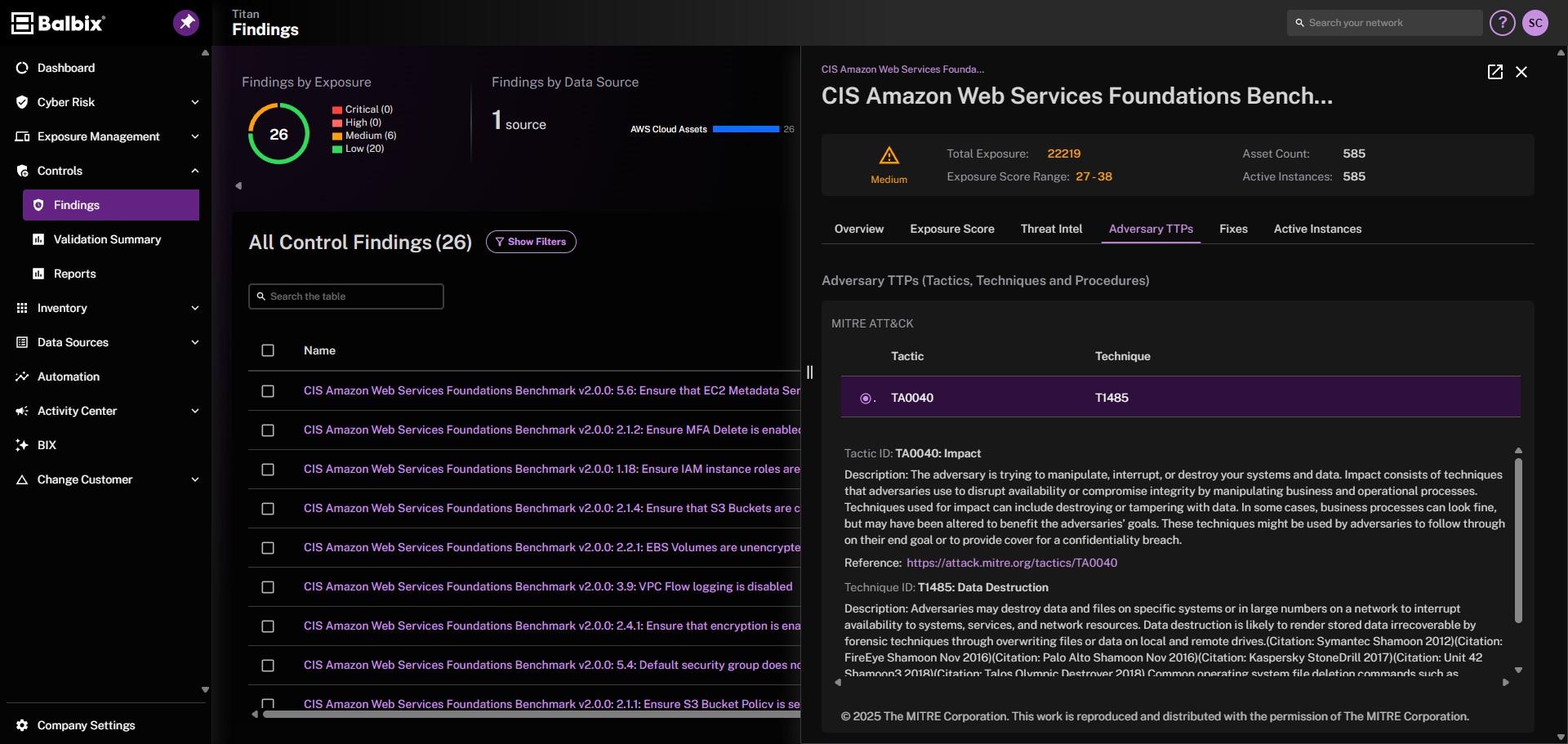The width and height of the screenshot is (1568, 744).
Task: Toggle the sidebar pin icon
Action: (186, 22)
